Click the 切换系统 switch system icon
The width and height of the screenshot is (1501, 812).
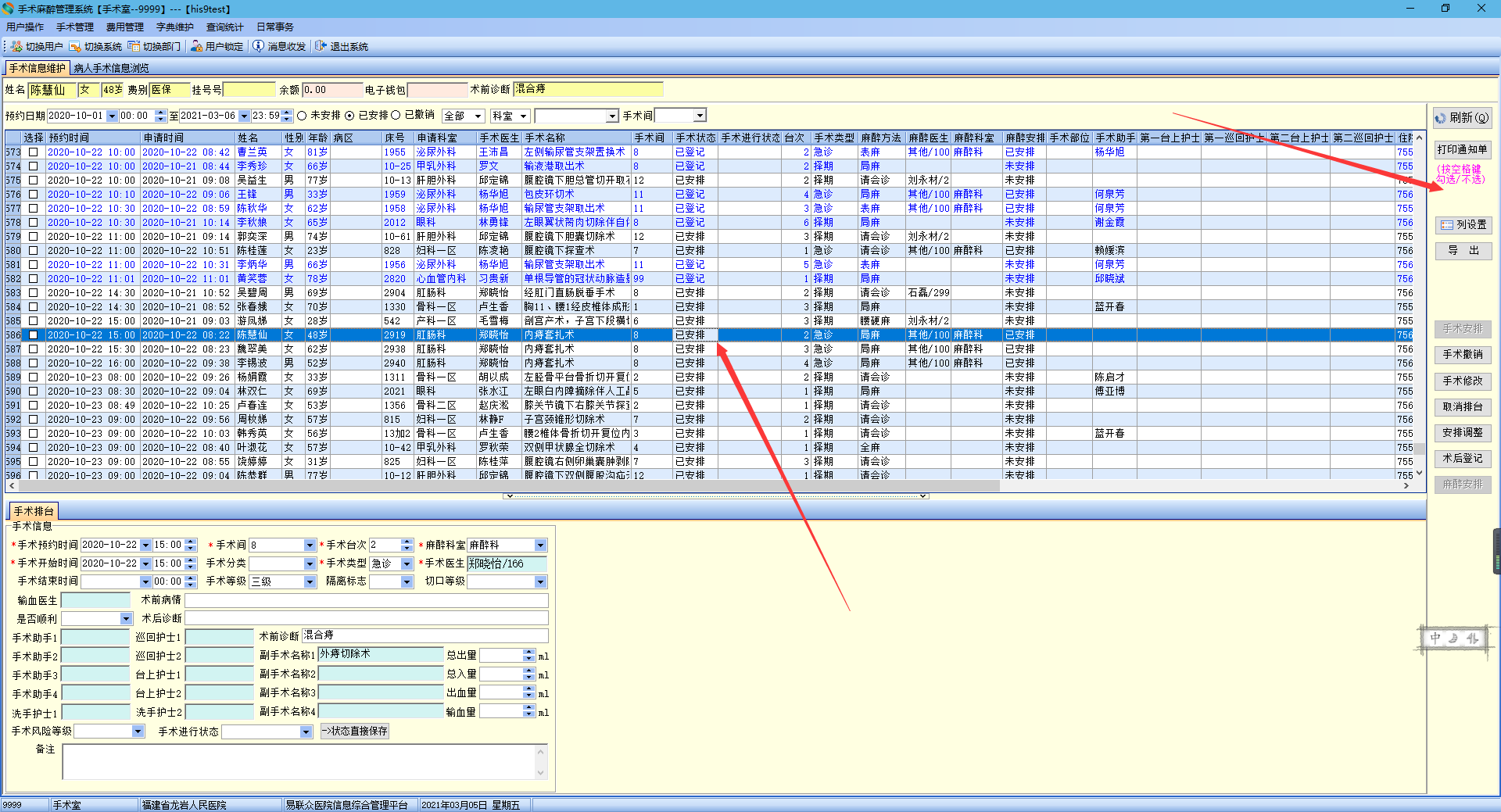[x=75, y=47]
